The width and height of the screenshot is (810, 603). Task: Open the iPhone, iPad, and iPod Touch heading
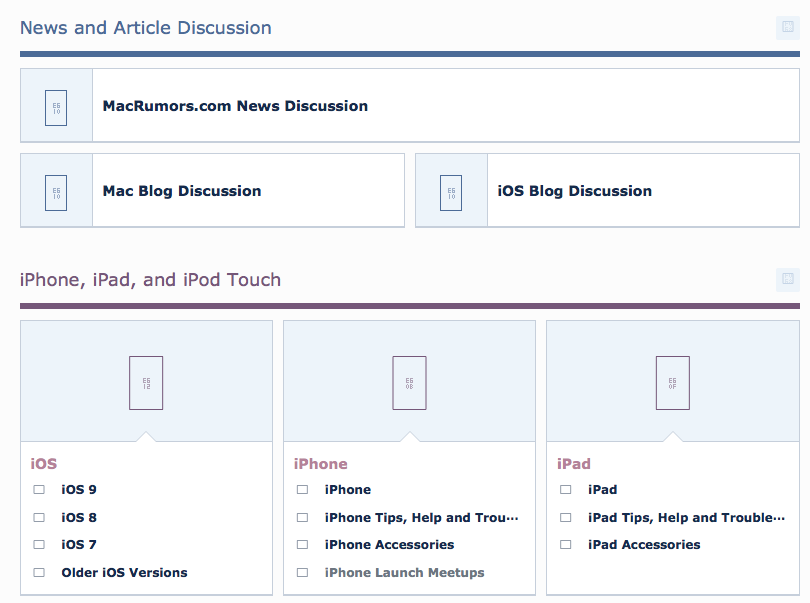click(150, 280)
